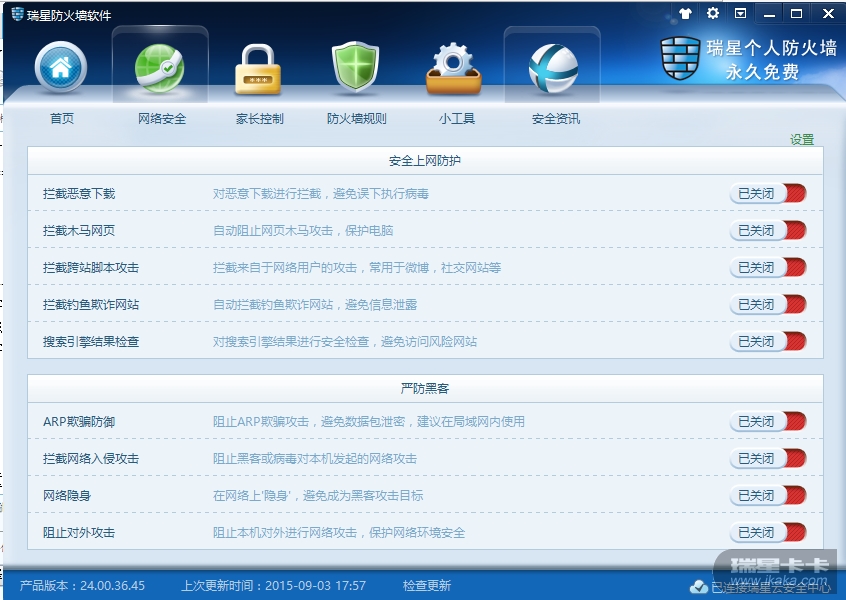This screenshot has width=846, height=600.
Task: Minimize the firewall window
Action: [x=769, y=14]
